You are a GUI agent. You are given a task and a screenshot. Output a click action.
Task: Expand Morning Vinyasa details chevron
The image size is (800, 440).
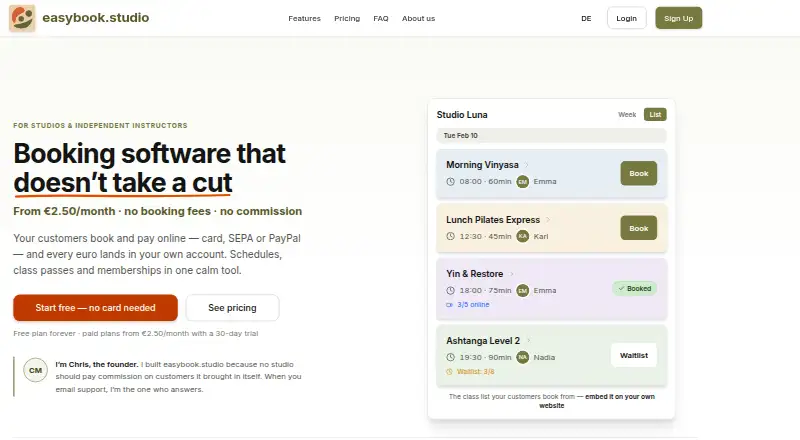[x=527, y=165]
